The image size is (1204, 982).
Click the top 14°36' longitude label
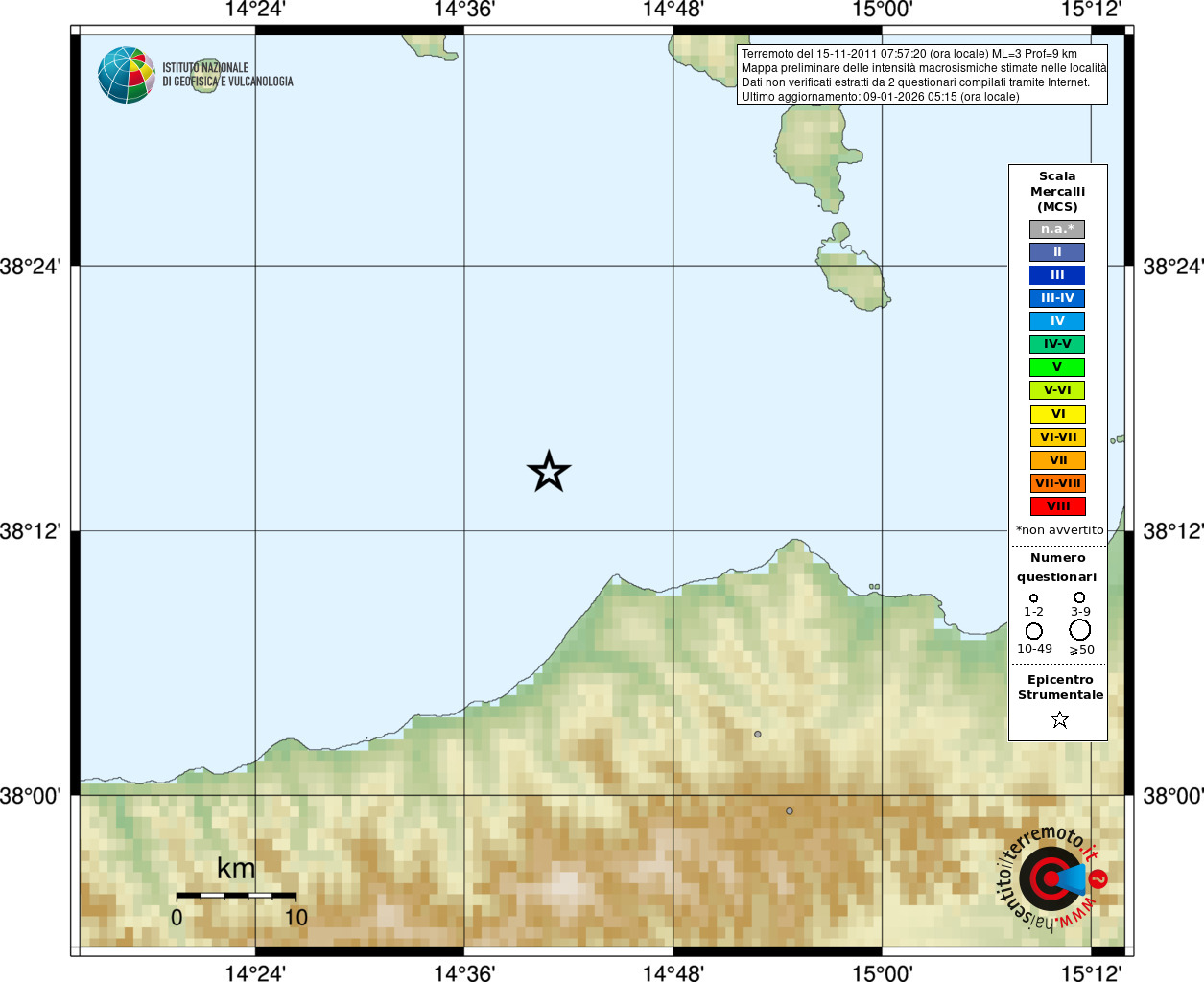click(464, 10)
